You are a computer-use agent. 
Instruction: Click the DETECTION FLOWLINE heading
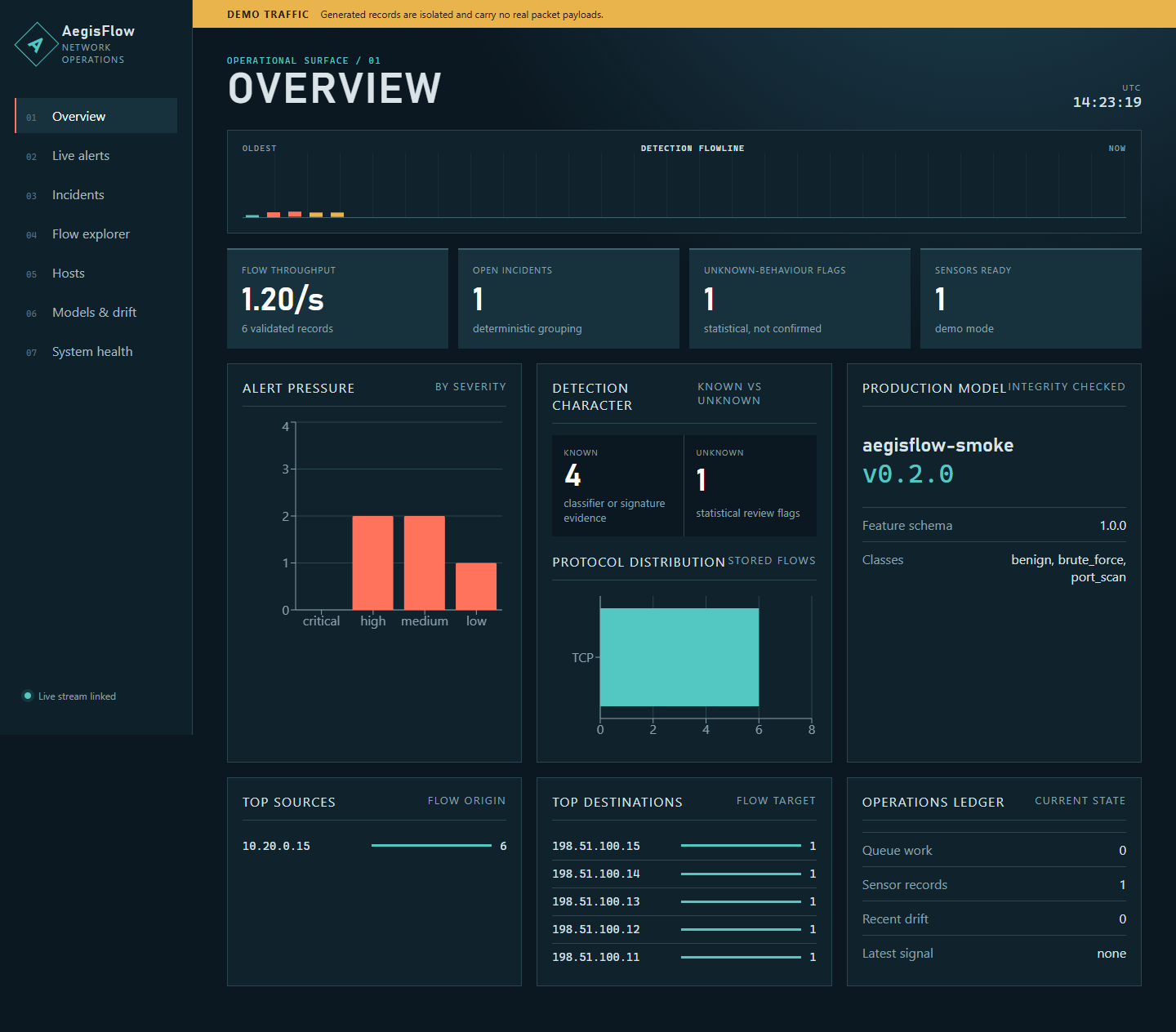coord(693,149)
